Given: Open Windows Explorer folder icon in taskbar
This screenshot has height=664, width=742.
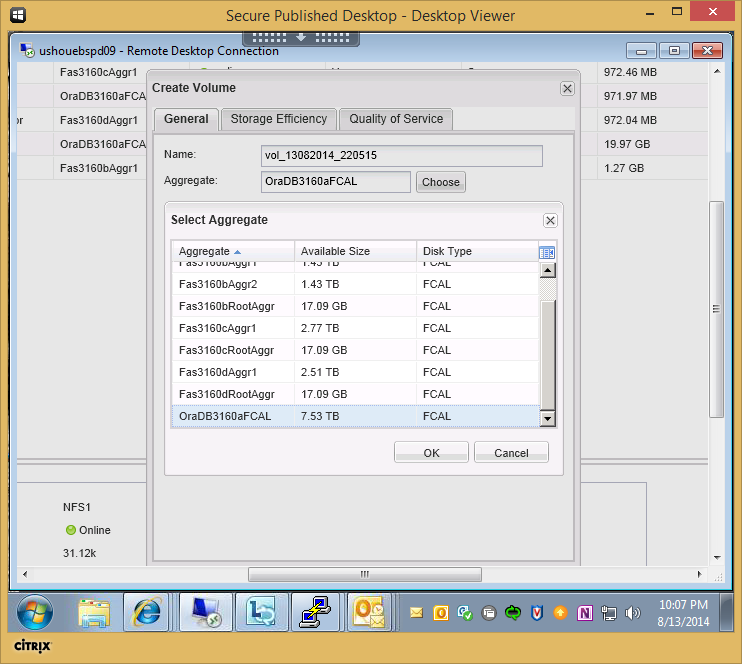Looking at the screenshot, I should (x=93, y=612).
